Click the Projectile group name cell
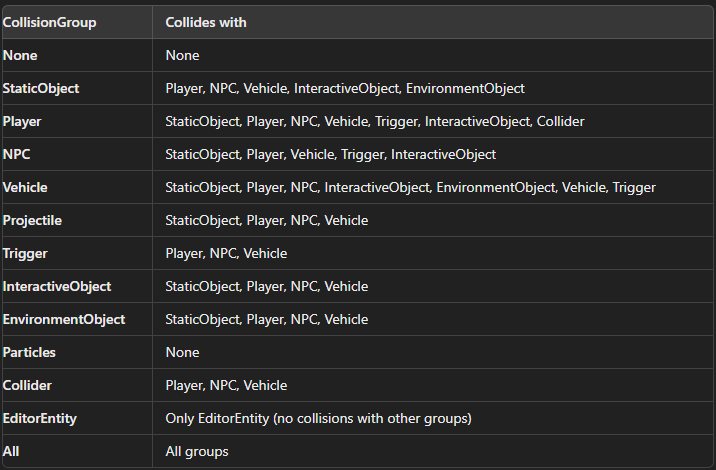This screenshot has width=716, height=470. point(32,220)
